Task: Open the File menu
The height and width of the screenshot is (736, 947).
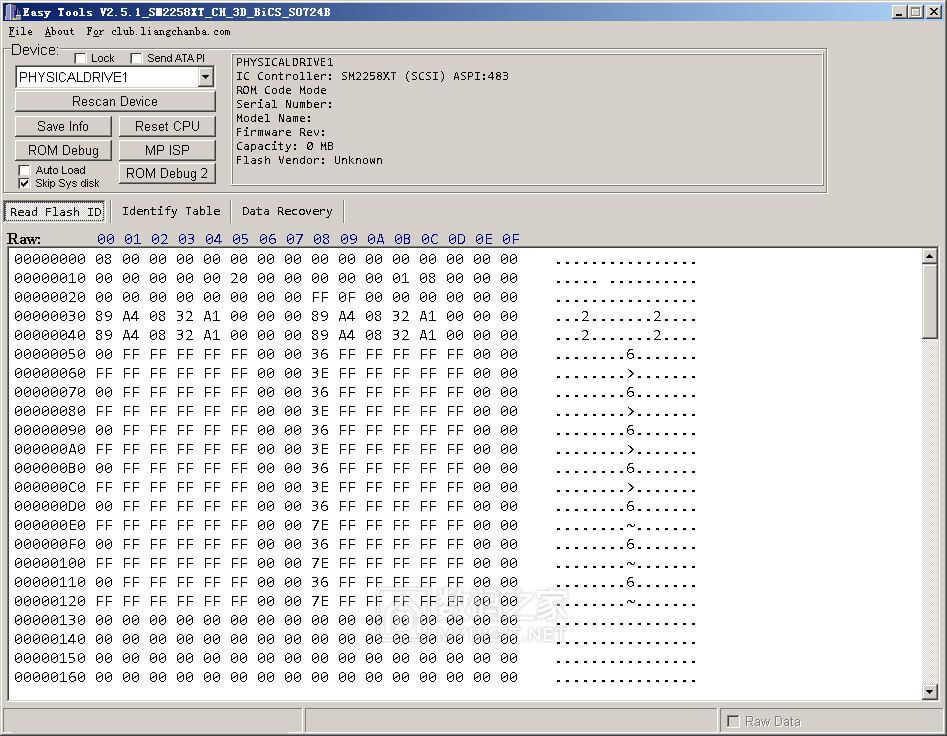Action: click(x=20, y=32)
